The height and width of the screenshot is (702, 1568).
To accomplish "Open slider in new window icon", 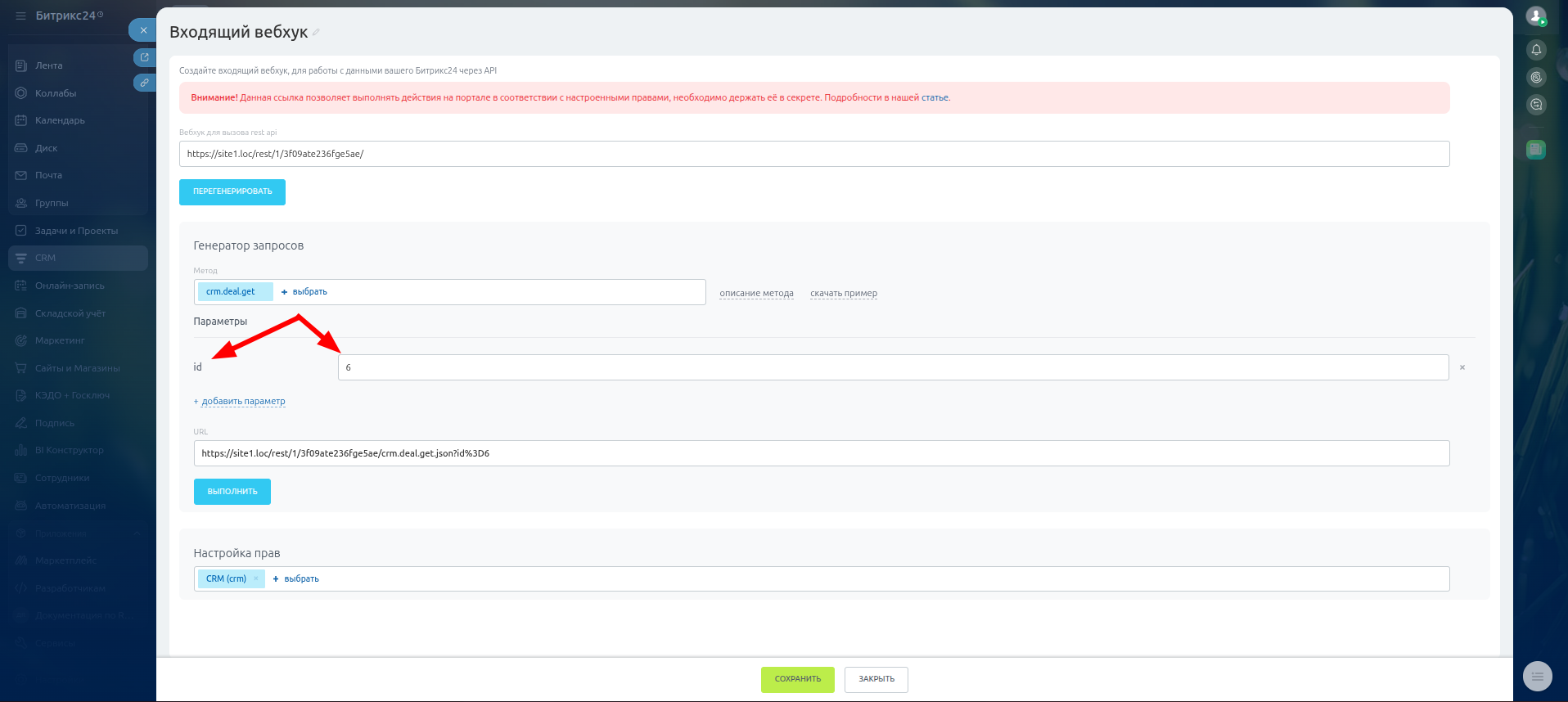I will [x=145, y=57].
